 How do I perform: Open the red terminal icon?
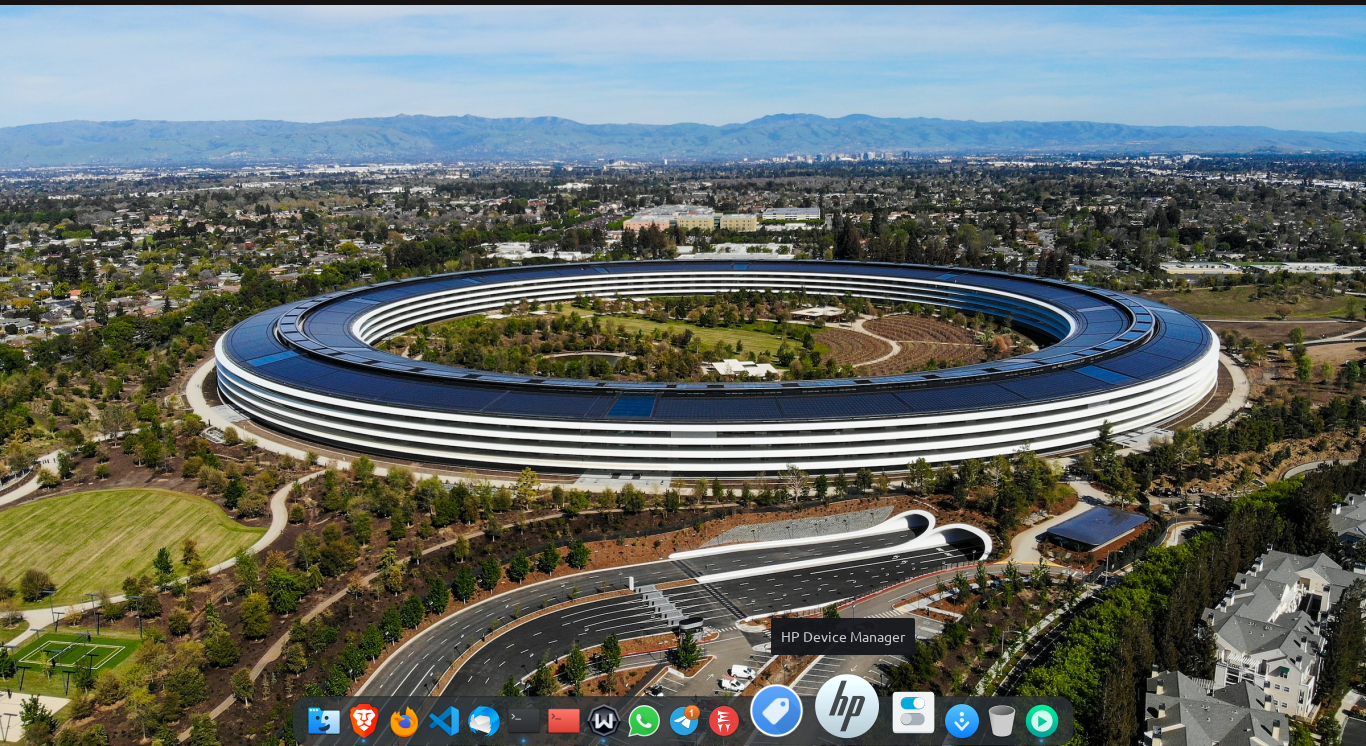coord(564,720)
